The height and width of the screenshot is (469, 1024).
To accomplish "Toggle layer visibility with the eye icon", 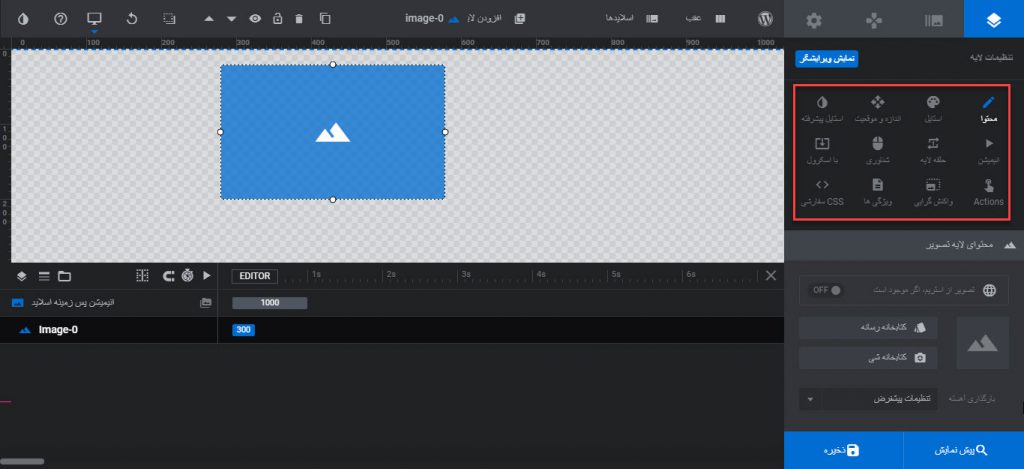I will coord(255,19).
